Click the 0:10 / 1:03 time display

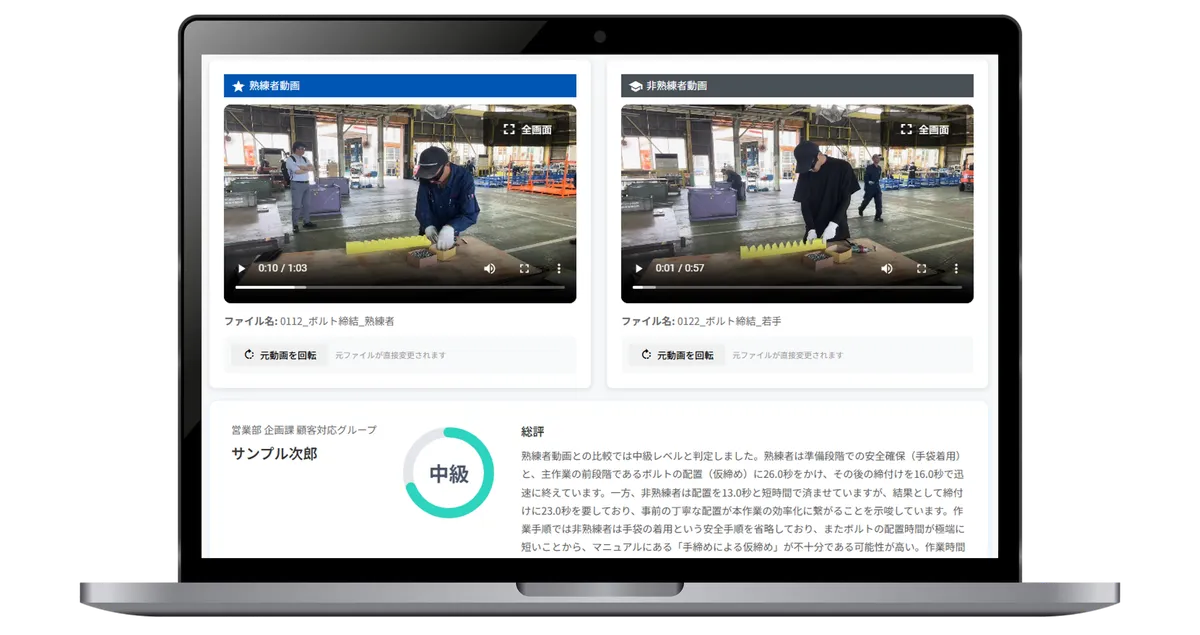pos(283,269)
